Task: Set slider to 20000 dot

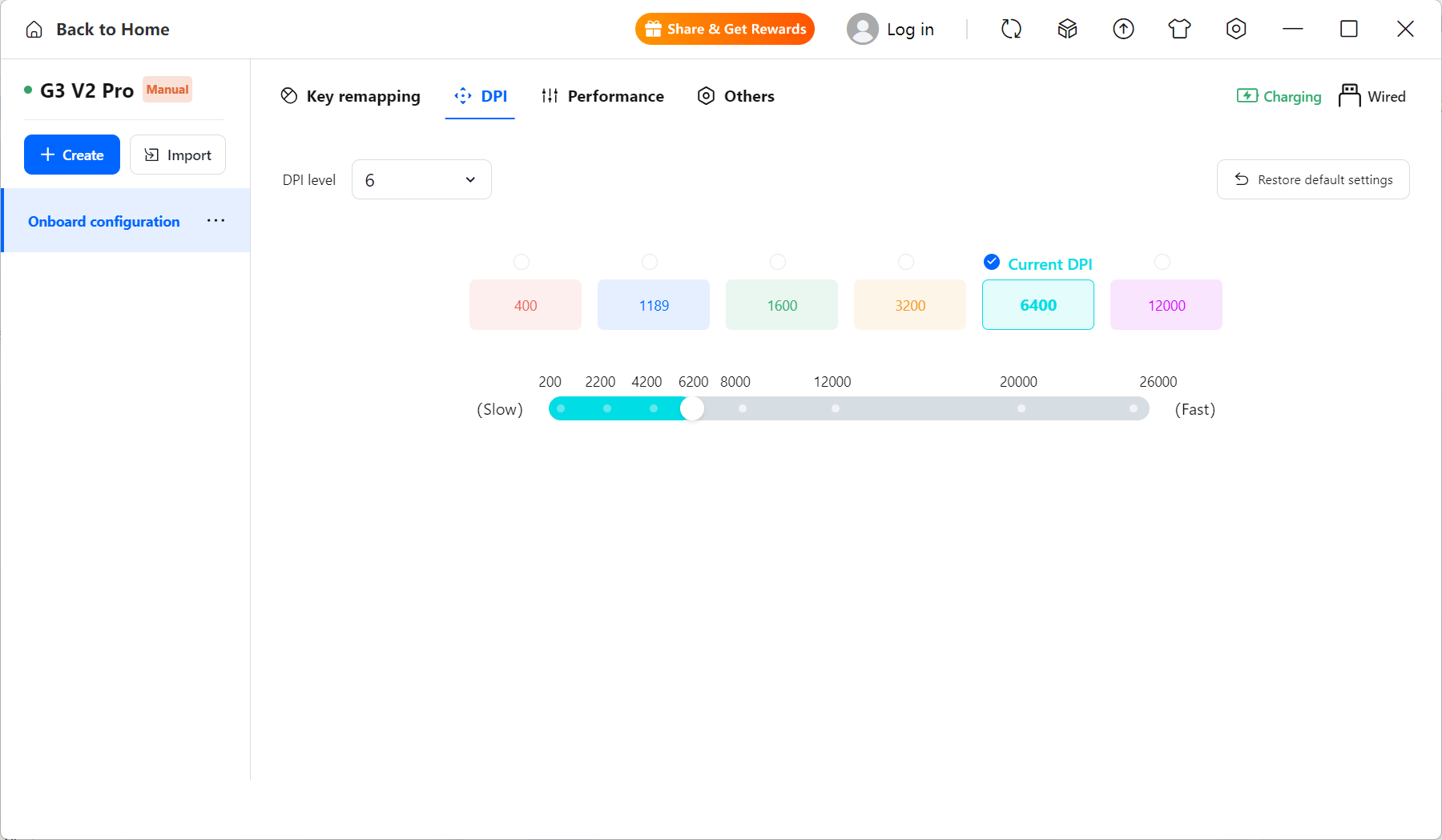Action: (x=1021, y=408)
